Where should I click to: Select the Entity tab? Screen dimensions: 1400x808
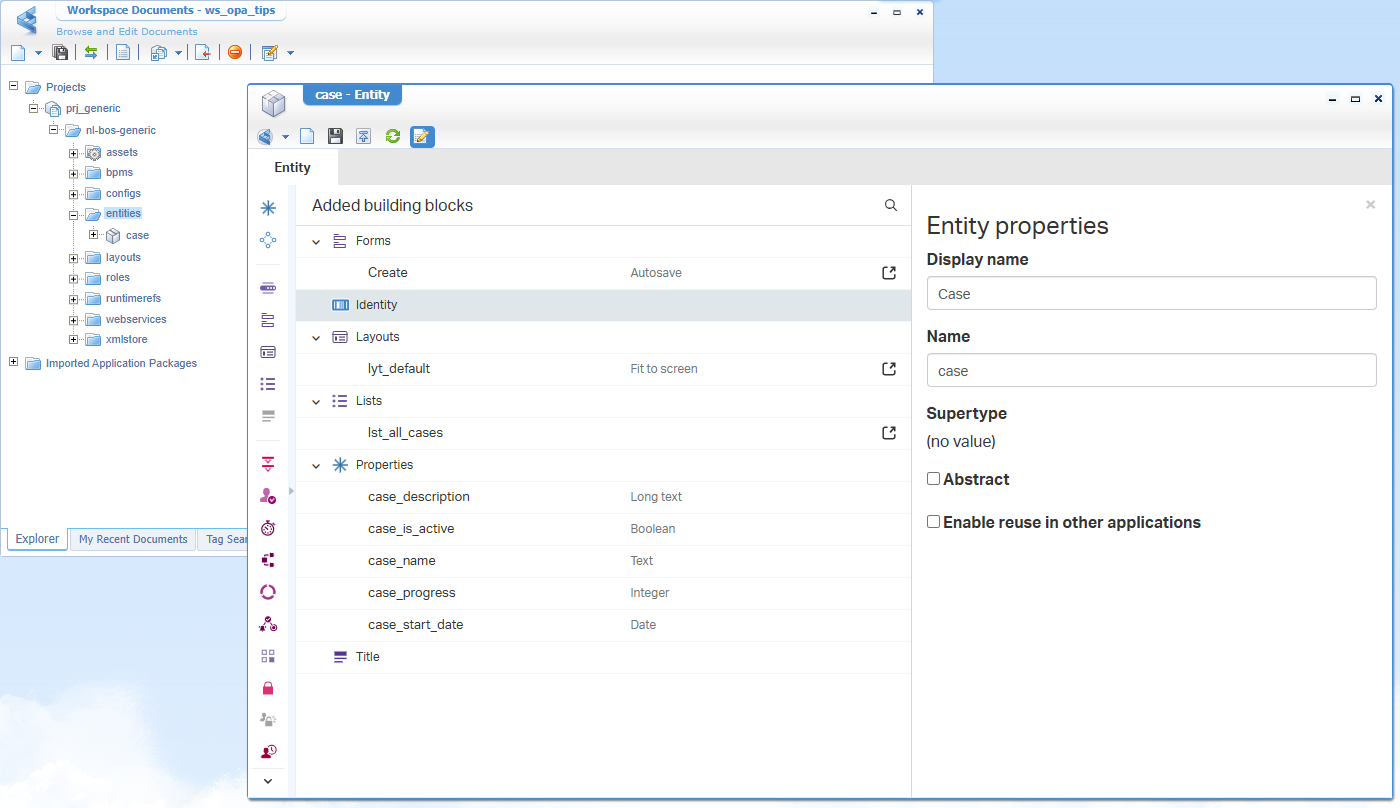coord(292,168)
